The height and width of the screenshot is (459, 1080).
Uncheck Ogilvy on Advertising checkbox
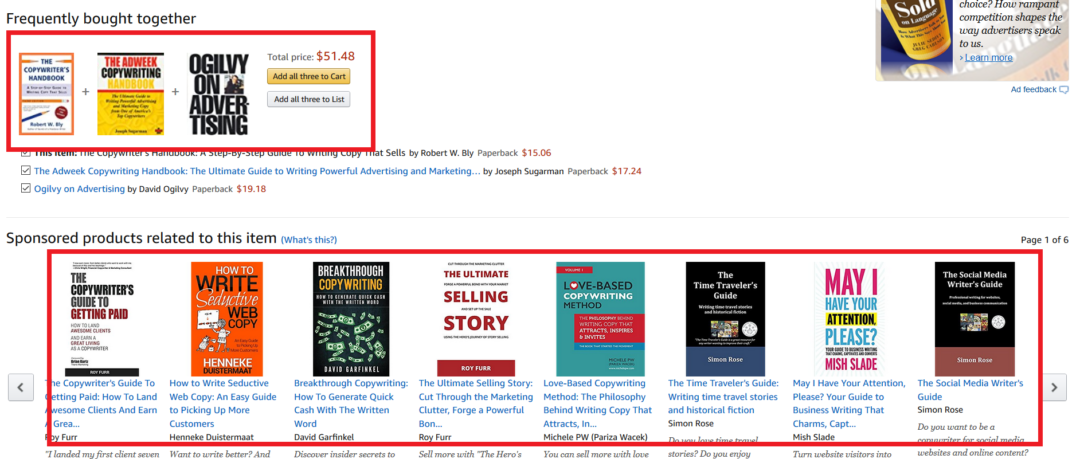25,188
